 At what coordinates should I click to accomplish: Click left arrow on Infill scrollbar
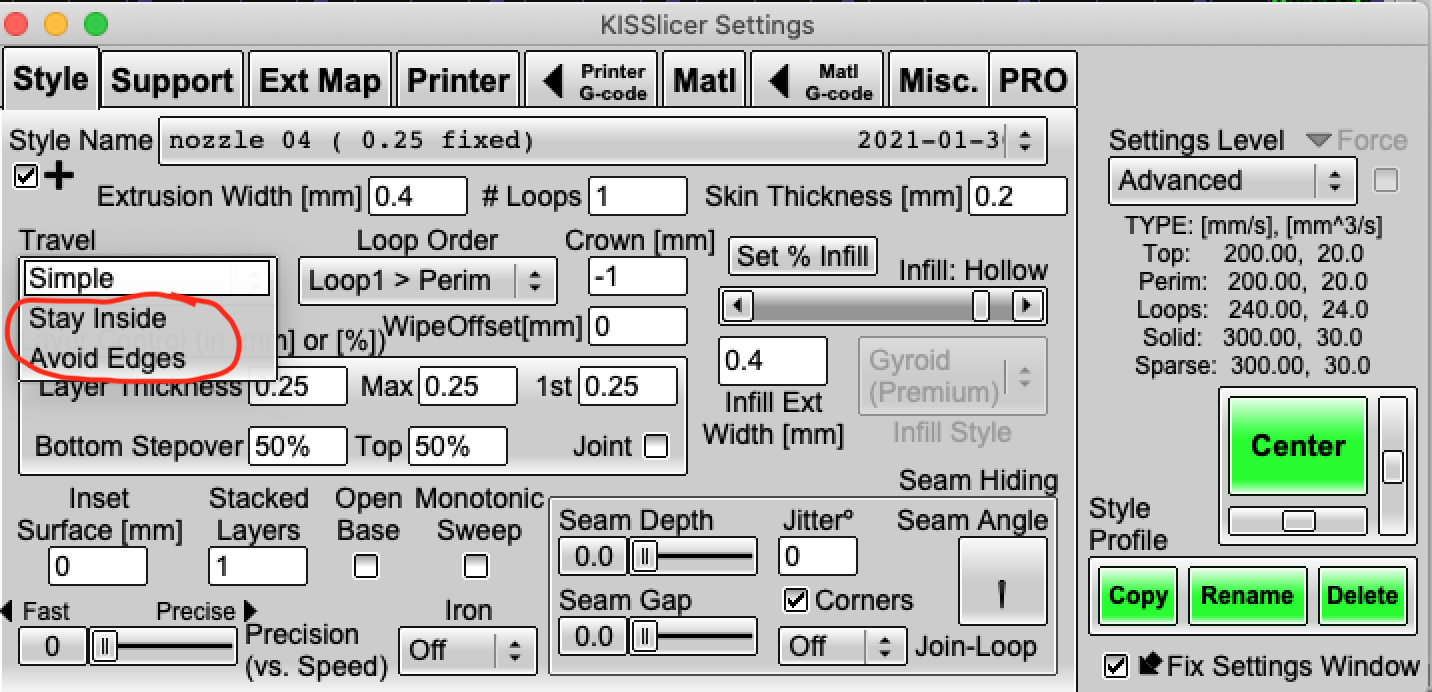point(737,305)
